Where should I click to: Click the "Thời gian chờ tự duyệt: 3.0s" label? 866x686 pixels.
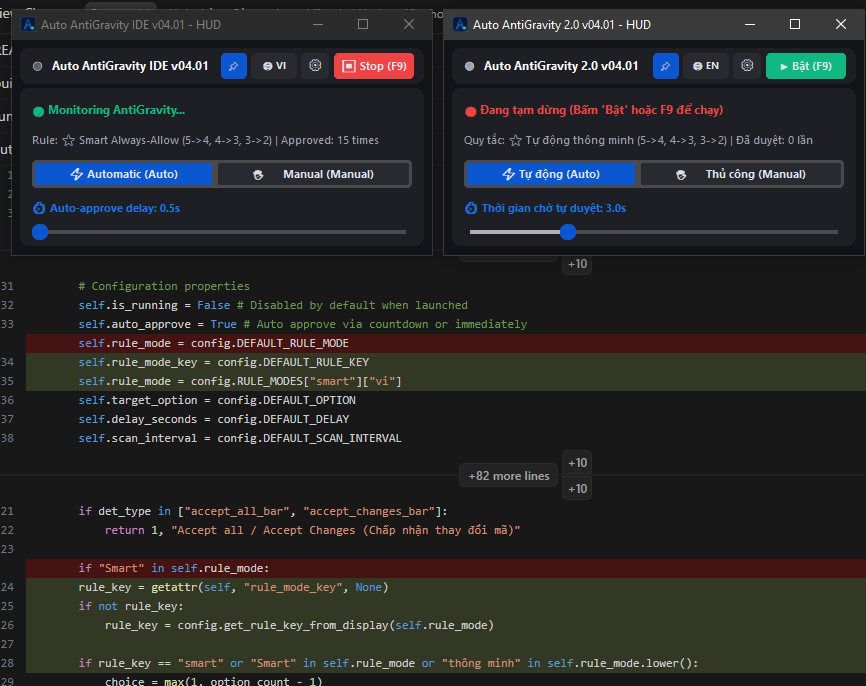553,208
